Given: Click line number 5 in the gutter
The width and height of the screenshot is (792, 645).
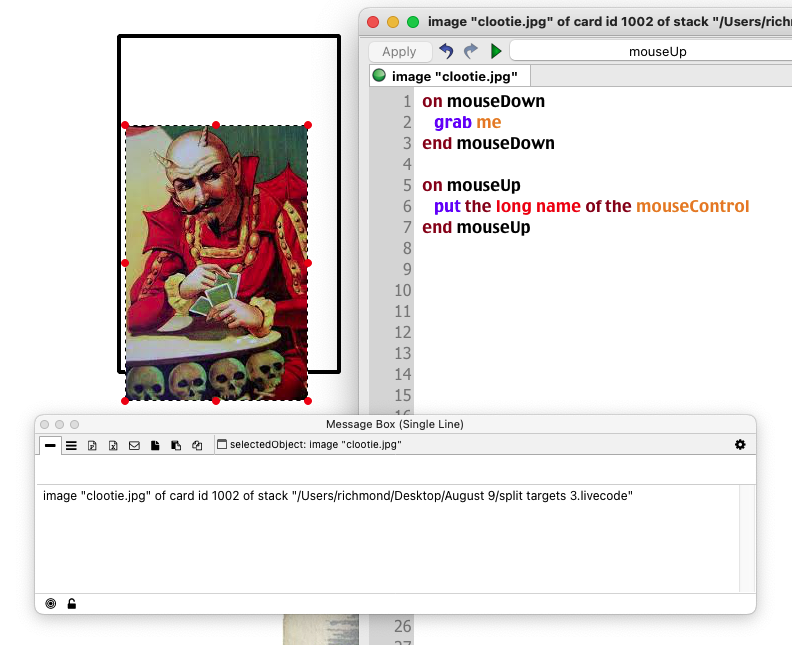Looking at the screenshot, I should tap(406, 185).
